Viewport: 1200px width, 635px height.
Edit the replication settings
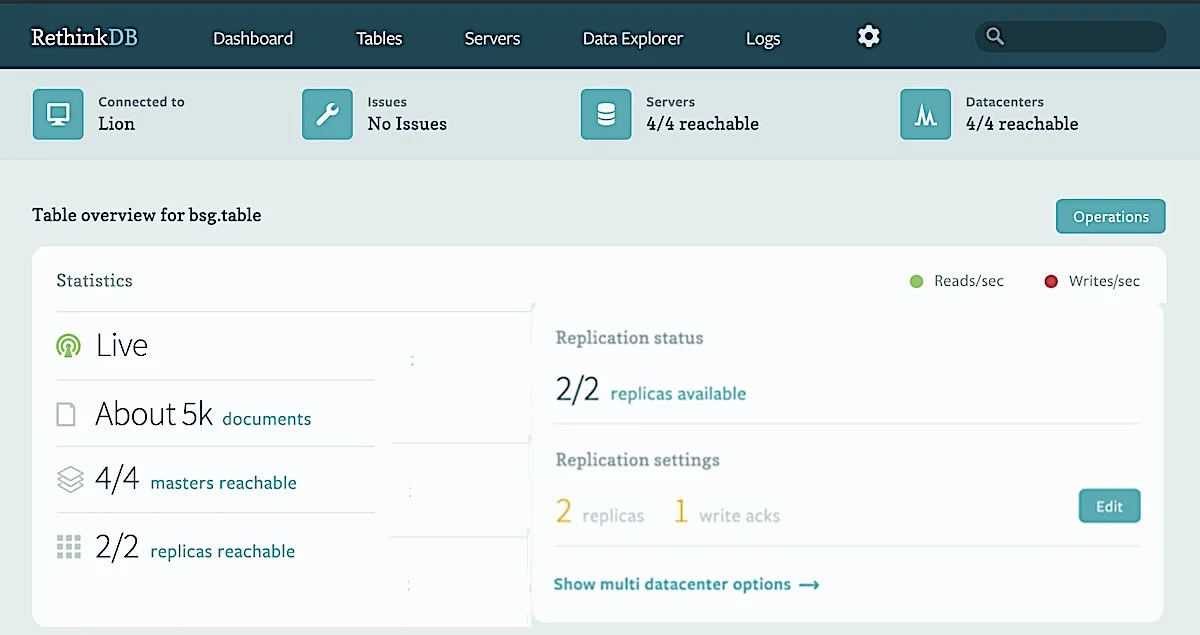click(x=1110, y=506)
